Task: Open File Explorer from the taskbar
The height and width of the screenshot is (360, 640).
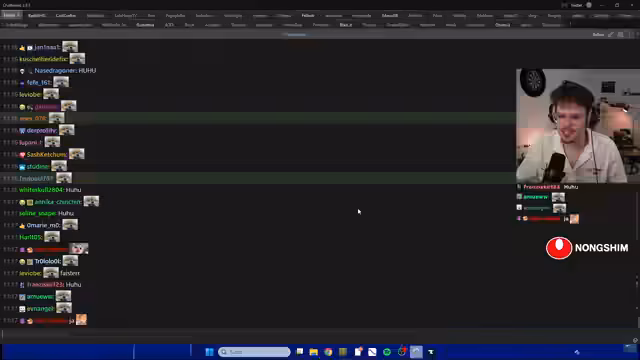Action: [x=313, y=352]
